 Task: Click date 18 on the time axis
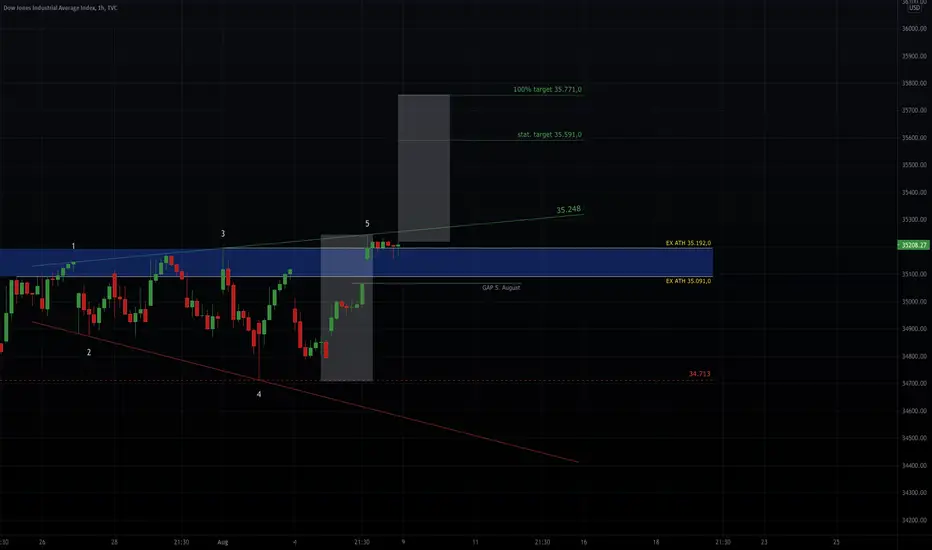pos(656,542)
